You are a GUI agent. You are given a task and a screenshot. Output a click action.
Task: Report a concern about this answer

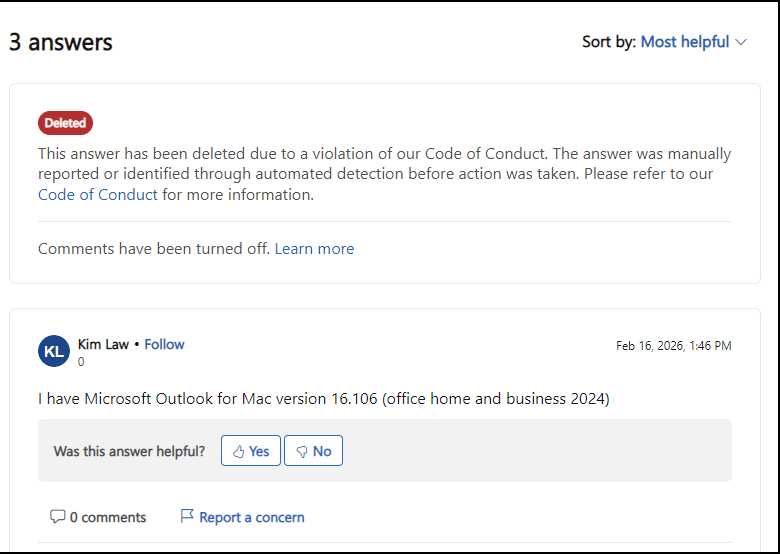click(x=242, y=517)
